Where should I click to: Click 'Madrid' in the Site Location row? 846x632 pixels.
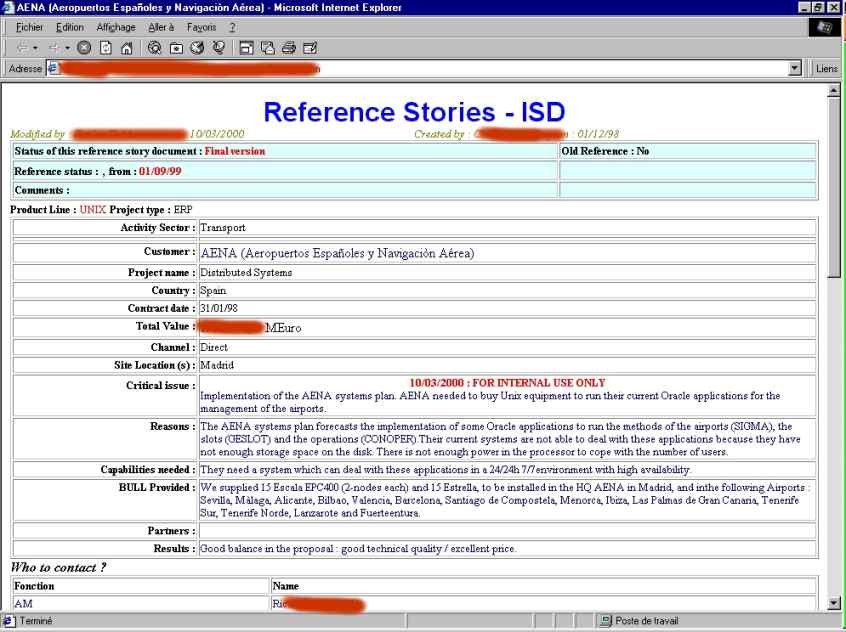tap(217, 365)
